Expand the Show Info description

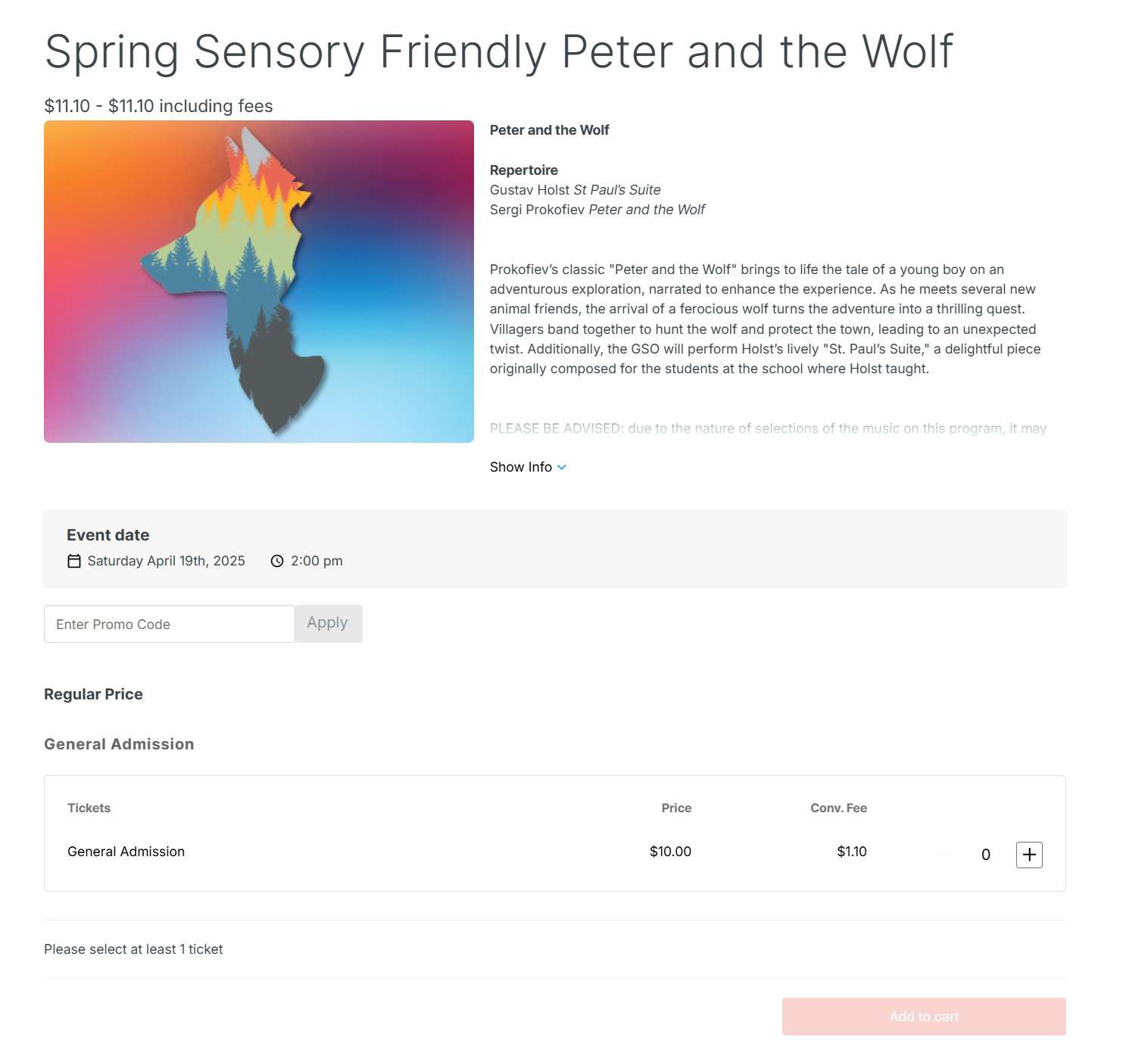coord(521,467)
